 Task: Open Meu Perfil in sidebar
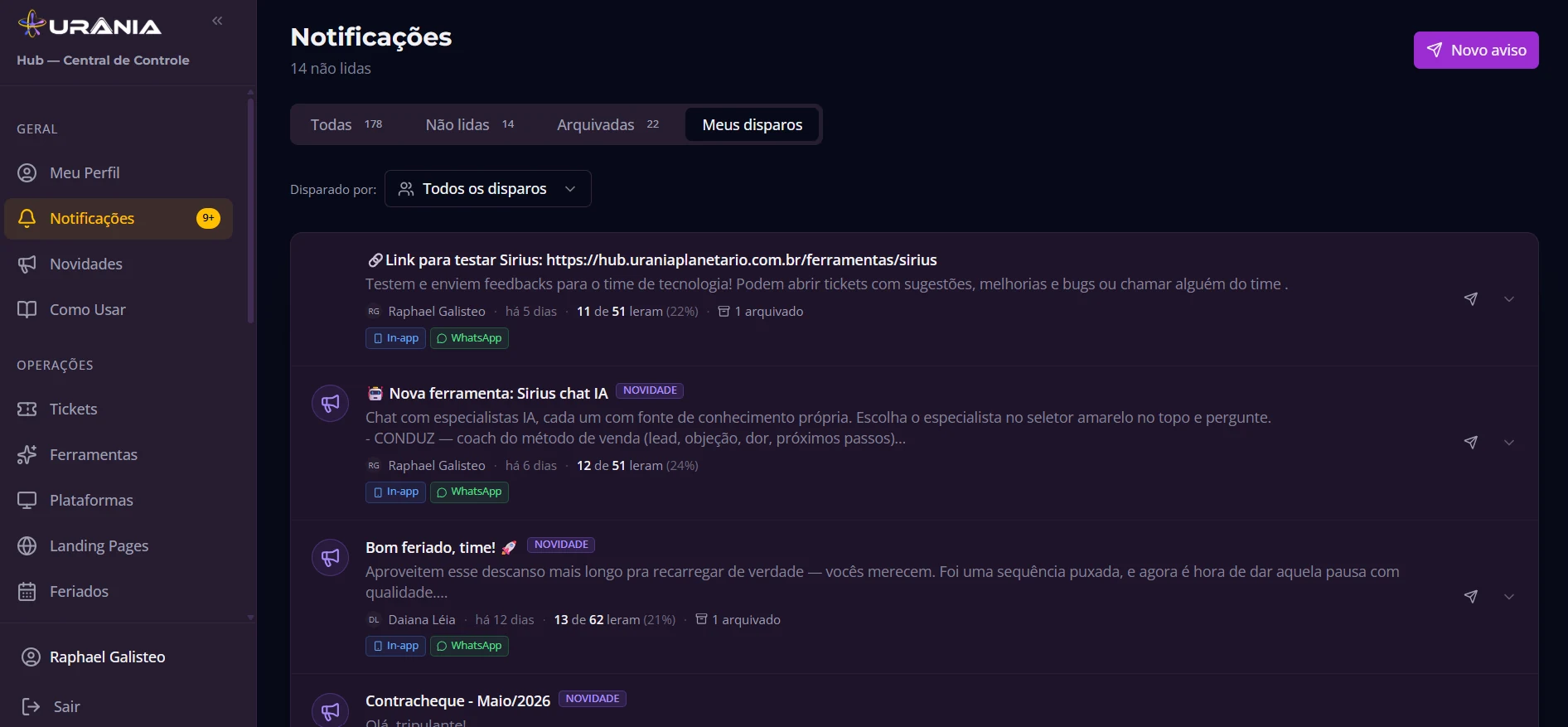tap(119, 172)
